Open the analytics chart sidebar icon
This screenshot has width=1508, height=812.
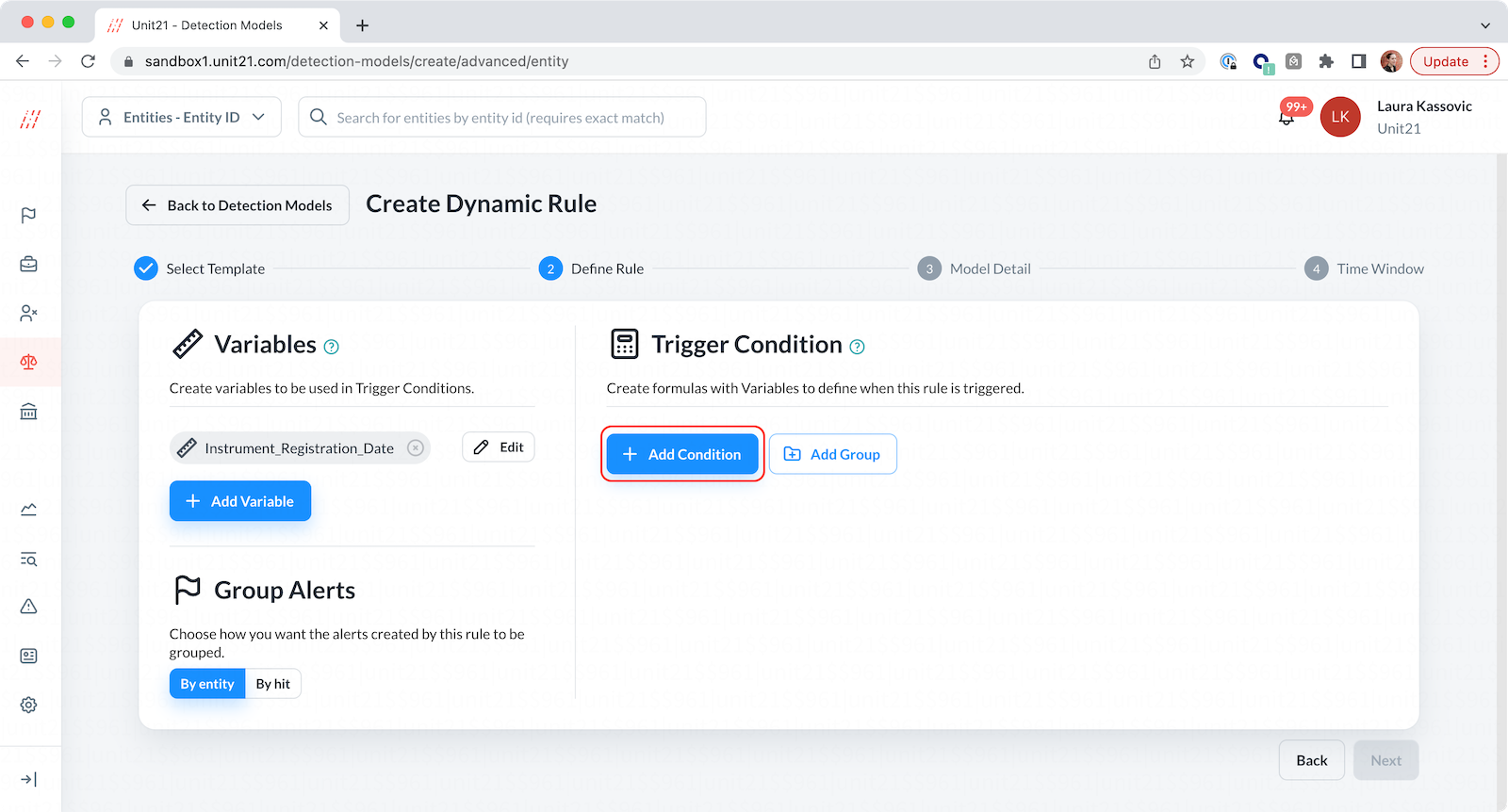(x=29, y=510)
